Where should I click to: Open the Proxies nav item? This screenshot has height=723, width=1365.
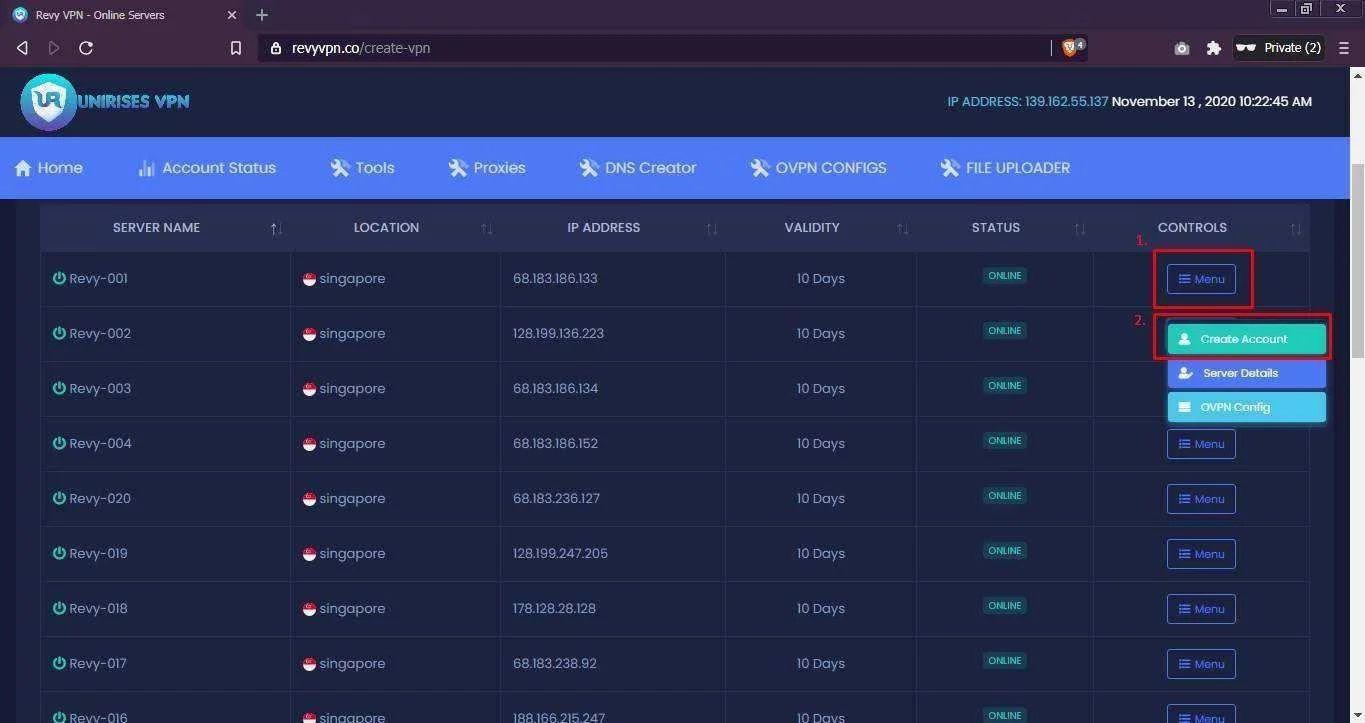tap(487, 168)
